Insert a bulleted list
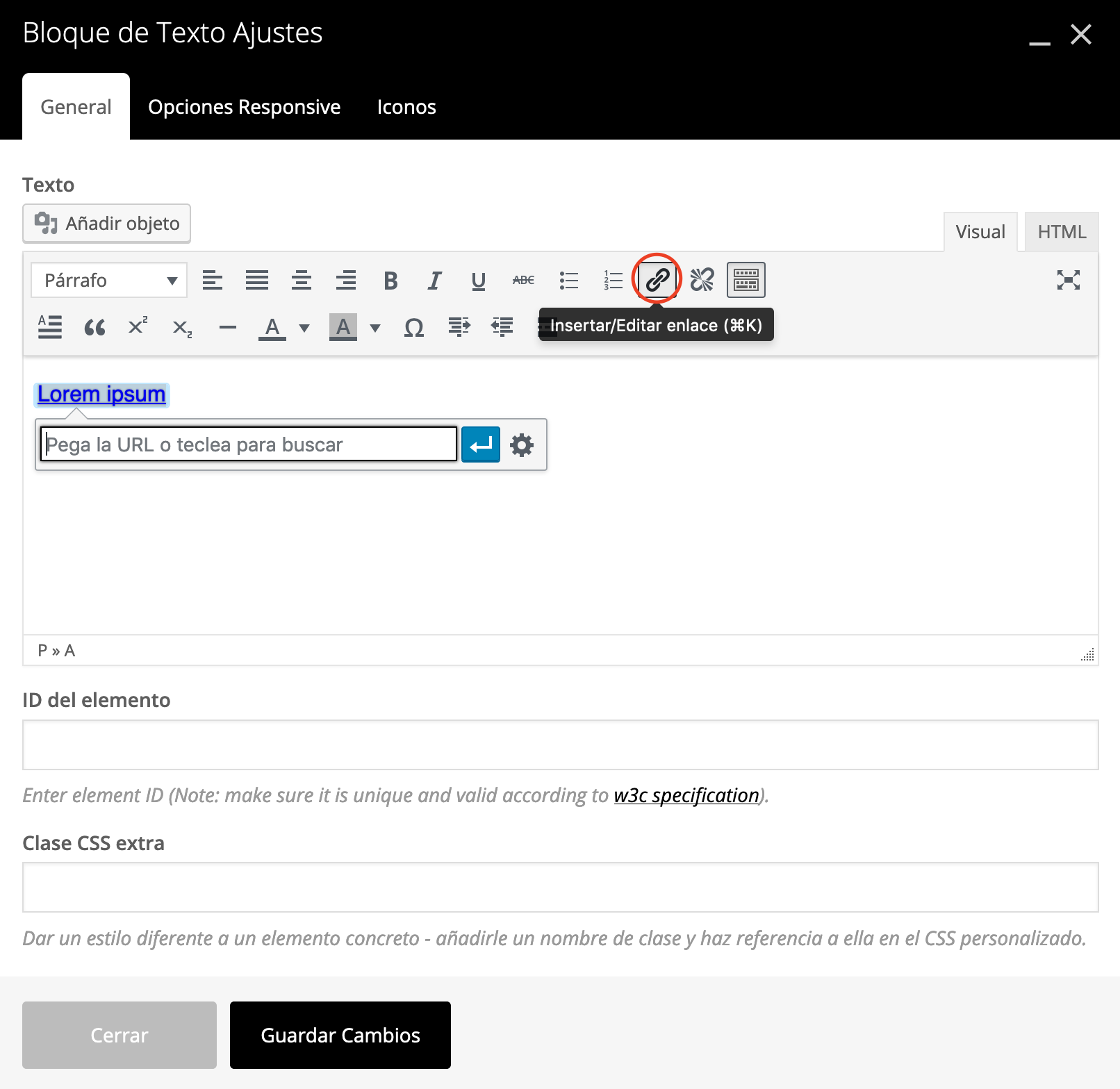 (568, 280)
